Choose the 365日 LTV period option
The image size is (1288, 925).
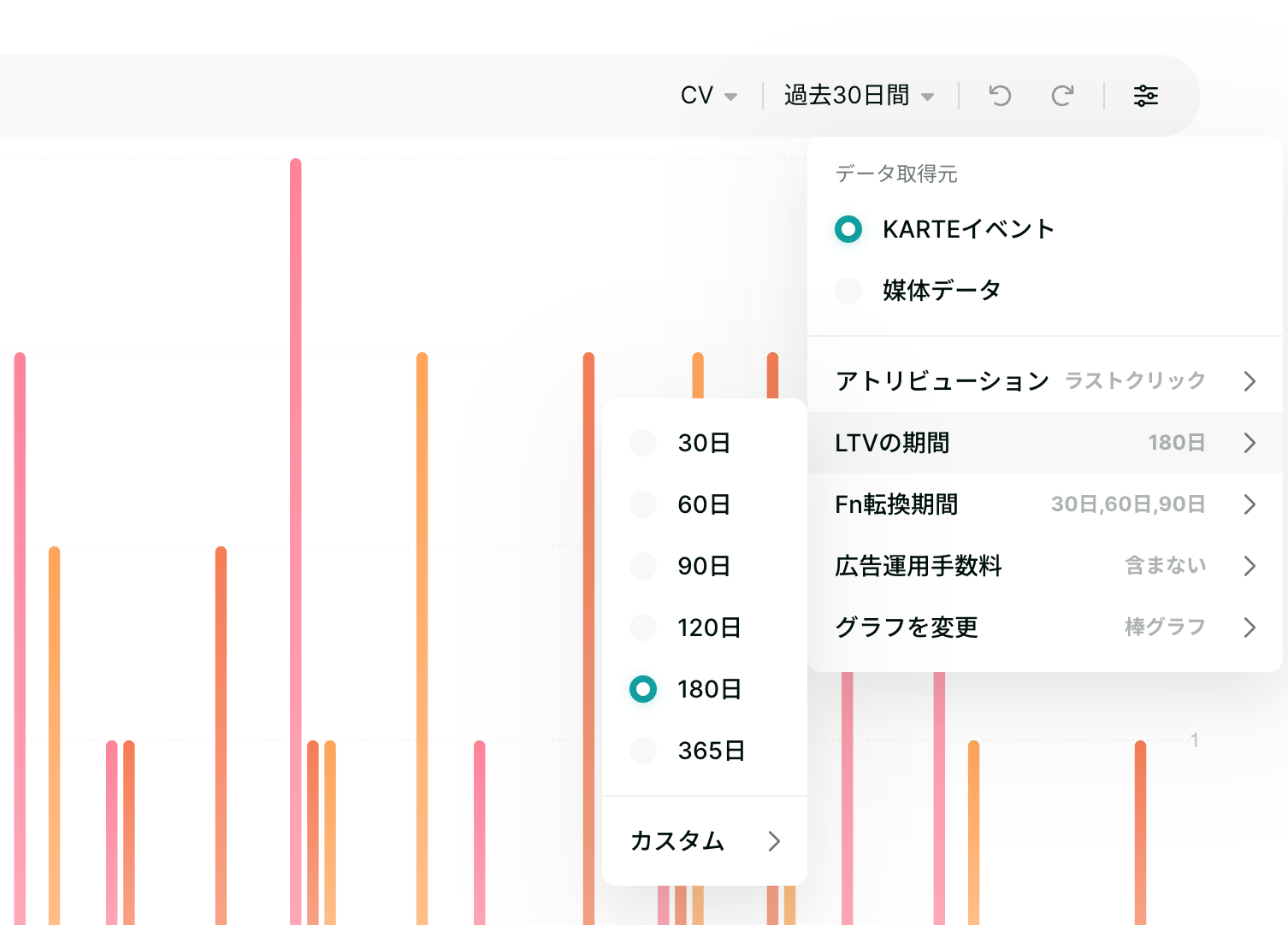[705, 751]
